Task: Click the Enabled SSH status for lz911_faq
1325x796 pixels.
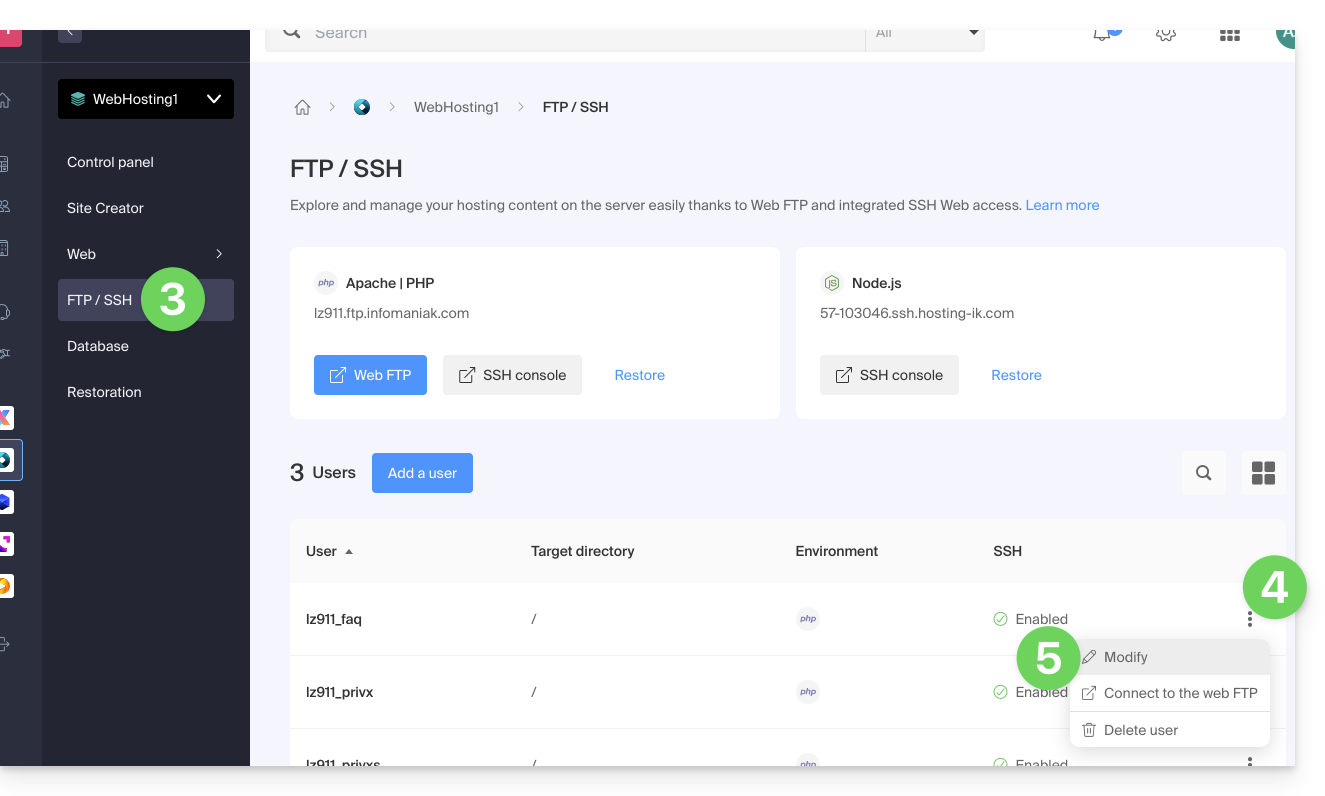Action: [1031, 619]
